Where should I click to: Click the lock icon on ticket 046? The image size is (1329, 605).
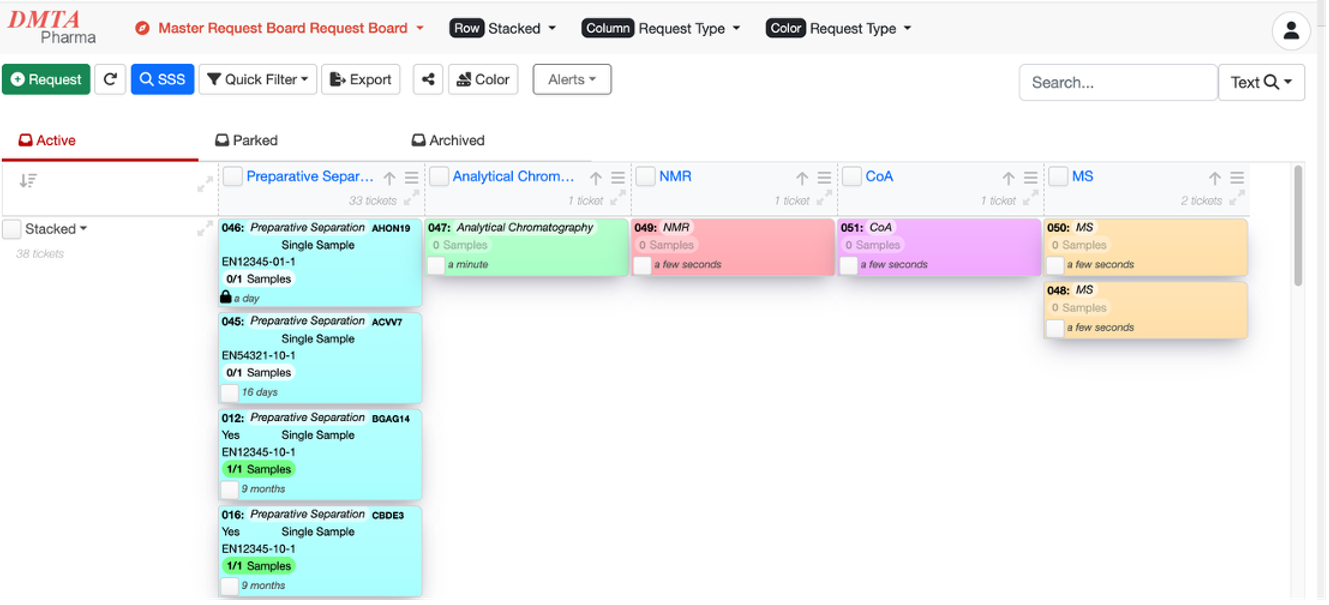227,295
